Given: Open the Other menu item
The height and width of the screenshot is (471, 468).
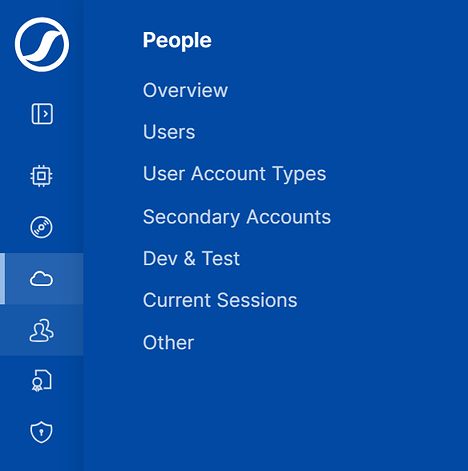Looking at the screenshot, I should (x=168, y=342).
